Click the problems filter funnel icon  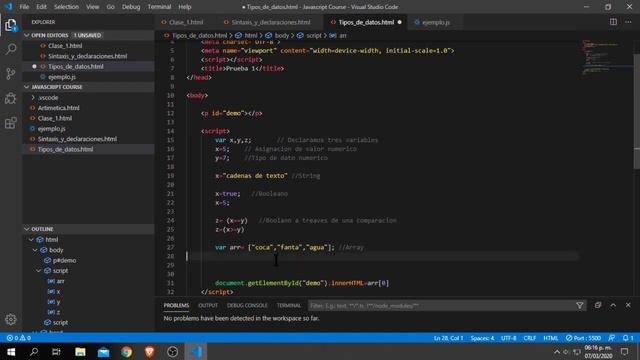580,305
